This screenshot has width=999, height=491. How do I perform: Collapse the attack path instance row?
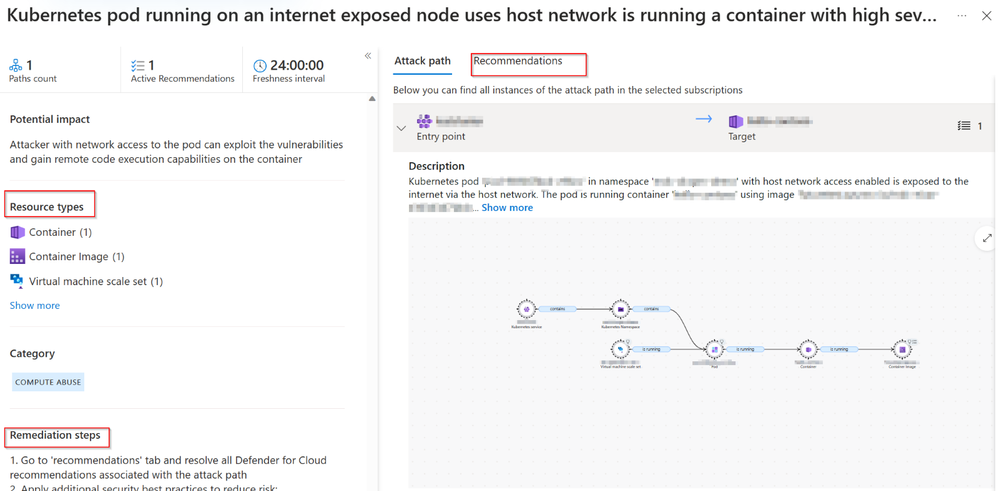tap(401, 128)
